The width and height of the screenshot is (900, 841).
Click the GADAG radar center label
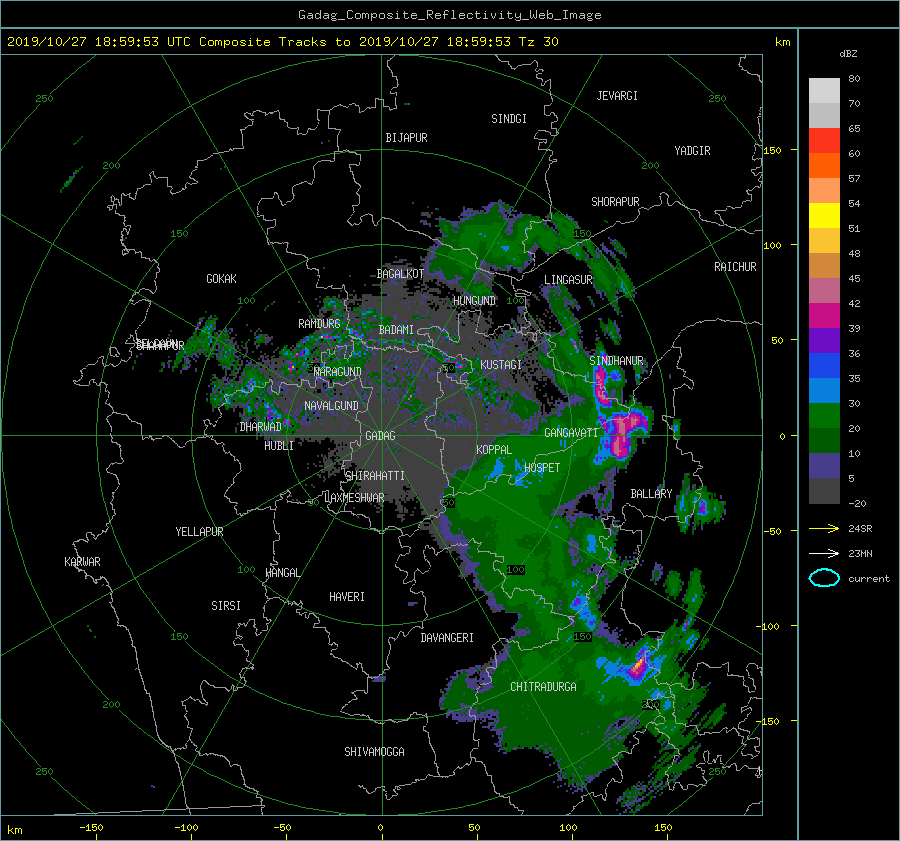point(380,436)
